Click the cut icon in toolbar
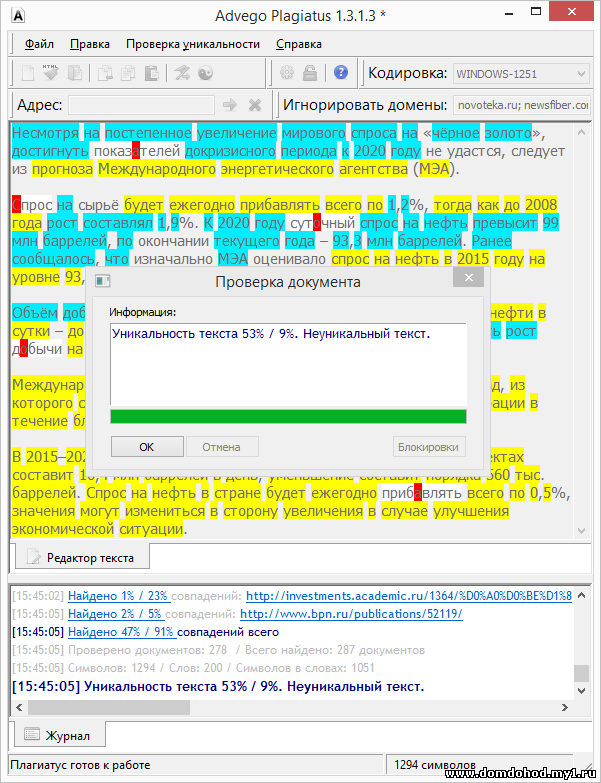Viewport: 601px width, 783px height. [x=105, y=73]
